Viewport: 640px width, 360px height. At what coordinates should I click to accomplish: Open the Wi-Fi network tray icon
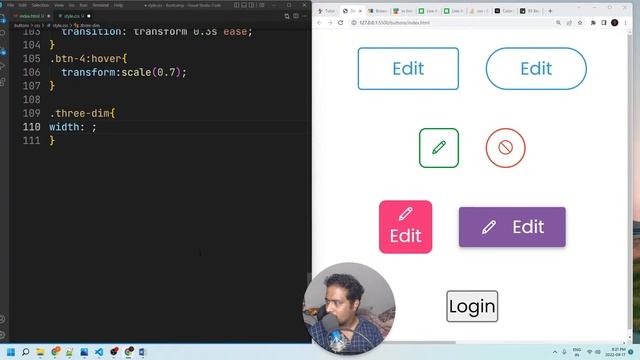589,352
